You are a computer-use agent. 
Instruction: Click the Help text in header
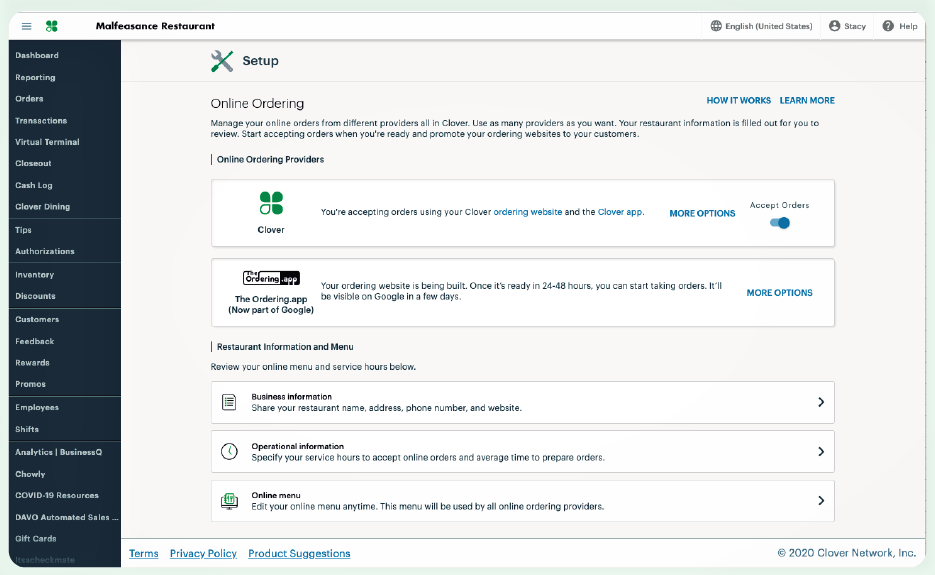pyautogui.click(x=908, y=26)
